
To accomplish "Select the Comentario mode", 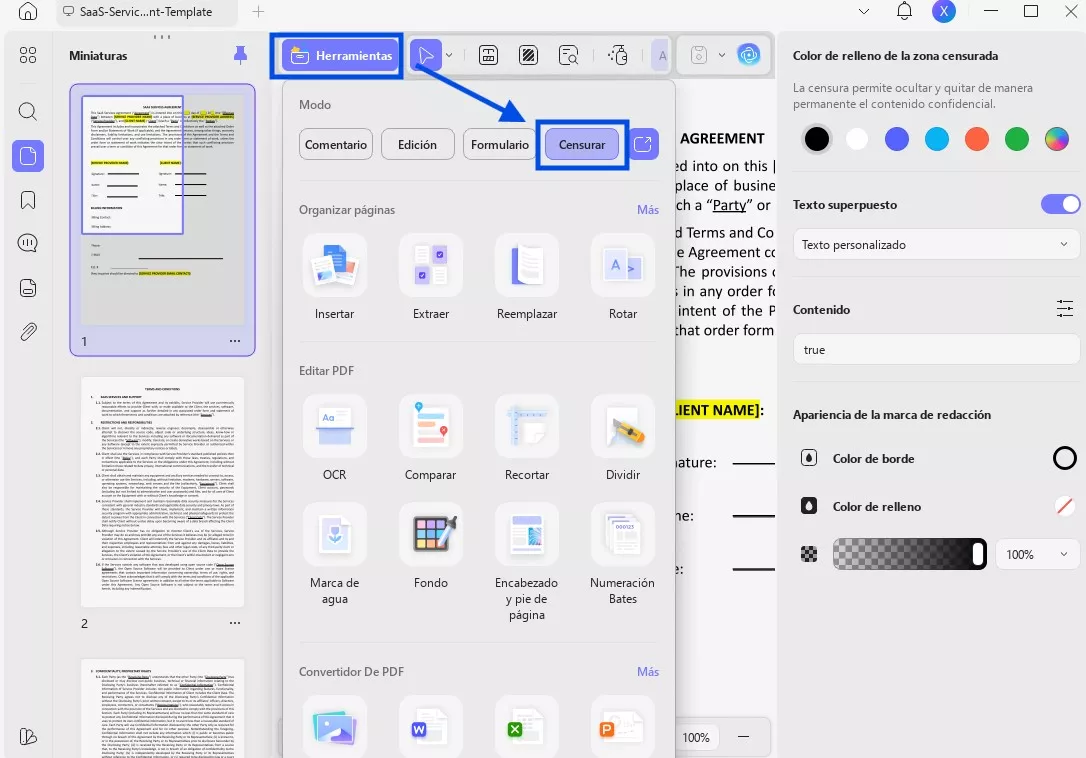I will pos(336,144).
